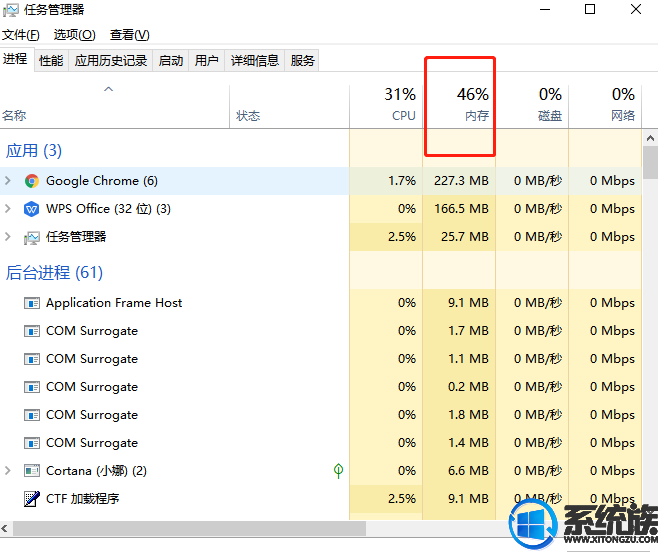Open the 选项(O) menu
Viewport: 658px width, 552px height.
point(74,34)
